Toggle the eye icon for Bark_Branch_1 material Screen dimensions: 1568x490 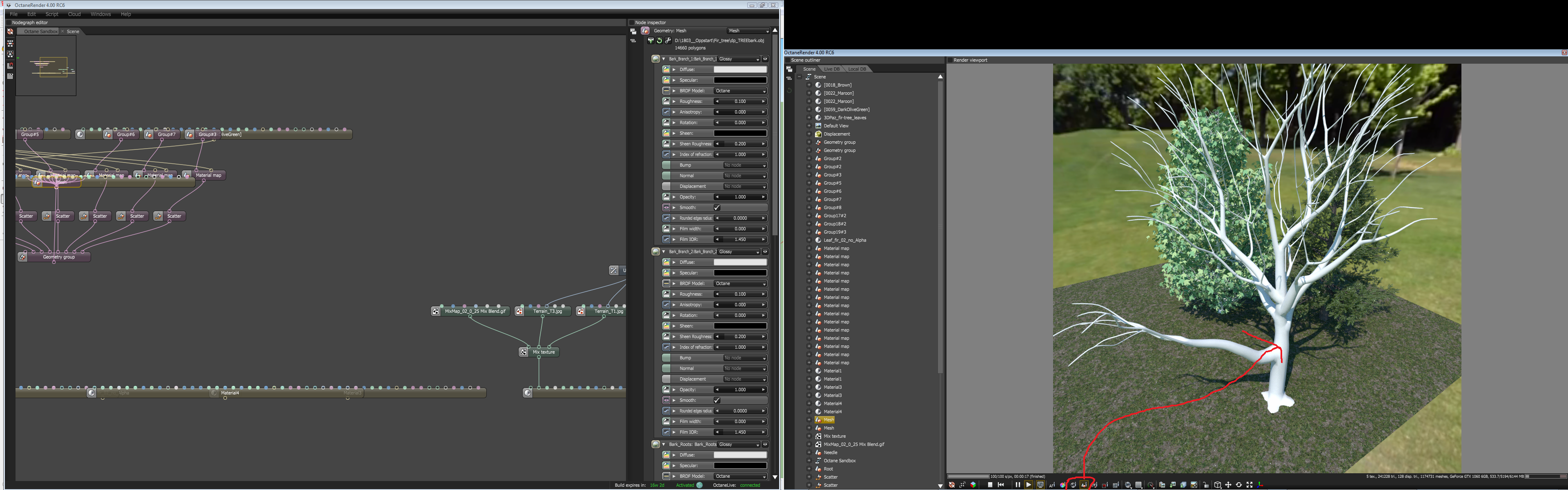coord(765,59)
